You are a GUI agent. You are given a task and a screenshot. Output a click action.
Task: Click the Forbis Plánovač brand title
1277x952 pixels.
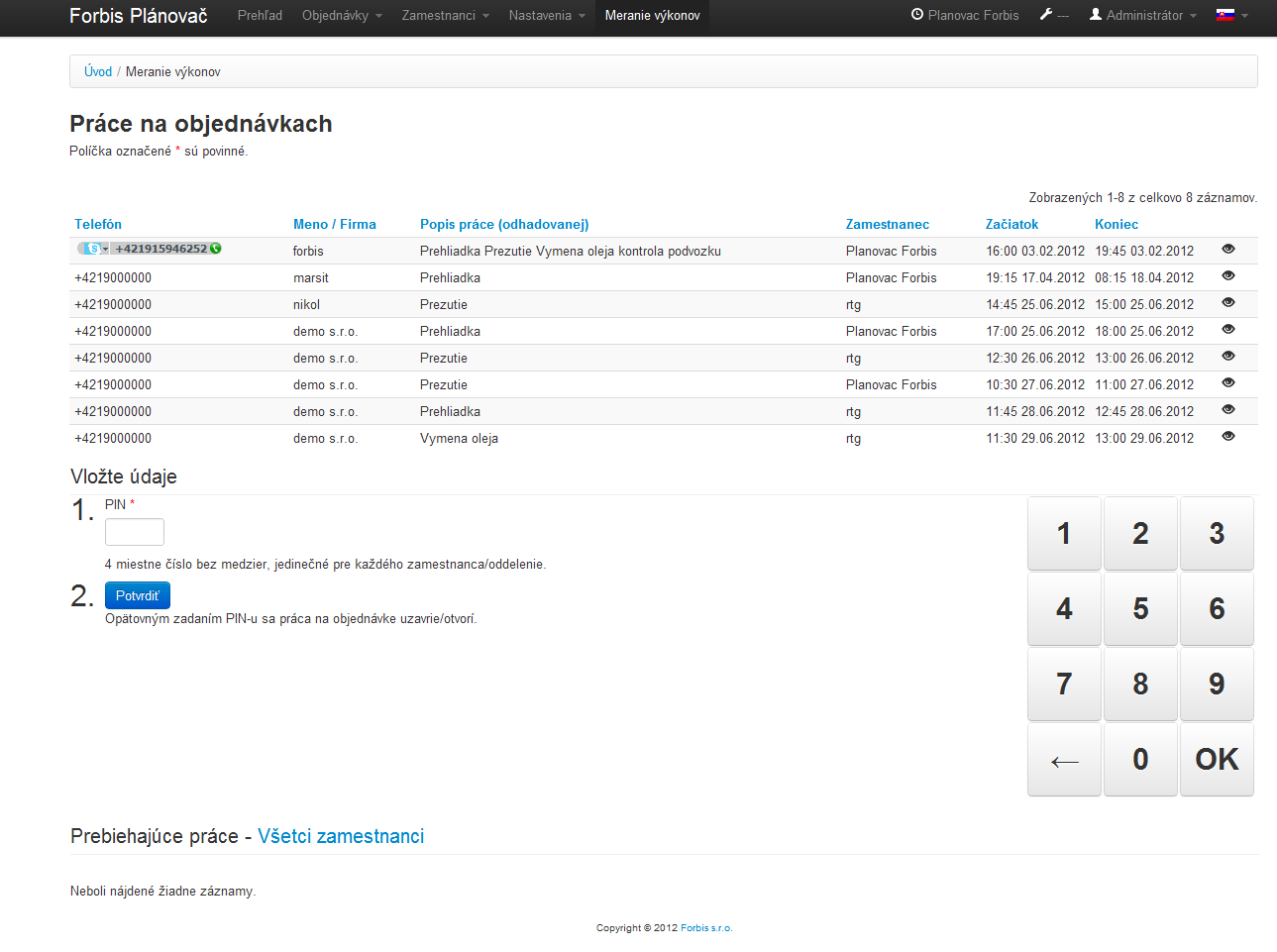point(139,15)
